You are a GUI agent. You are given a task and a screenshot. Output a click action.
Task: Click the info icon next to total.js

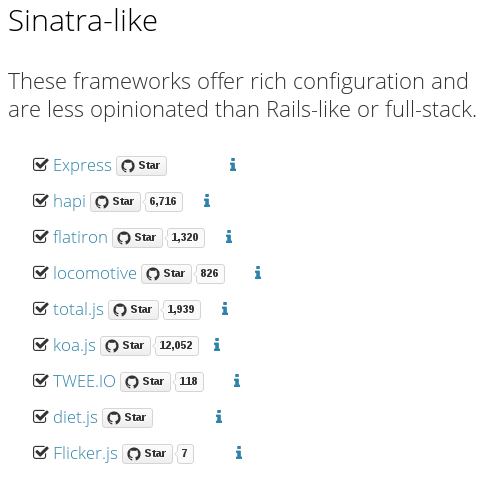(x=225, y=309)
